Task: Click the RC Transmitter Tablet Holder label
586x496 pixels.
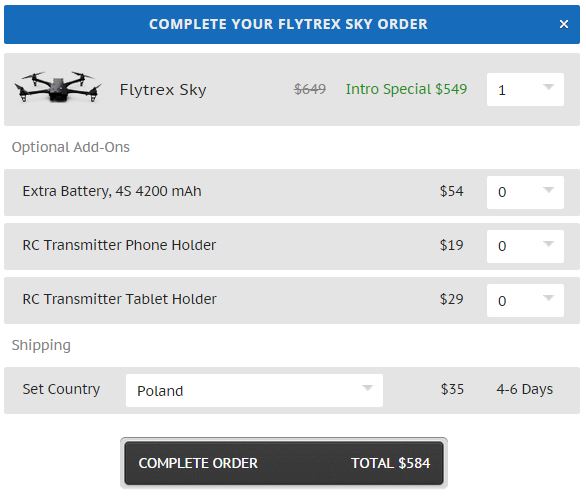Action: (120, 299)
